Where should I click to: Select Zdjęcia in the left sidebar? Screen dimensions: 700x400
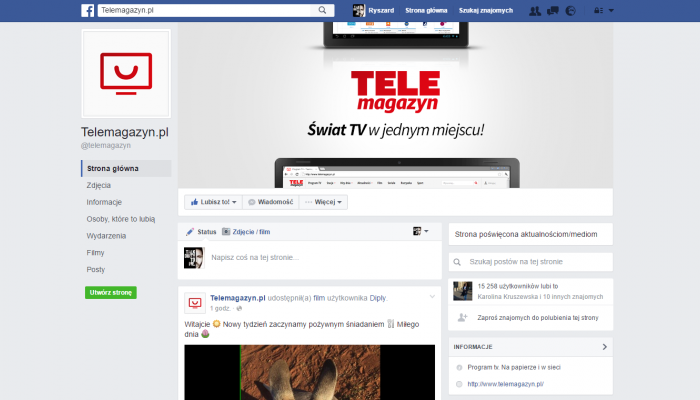coord(99,185)
